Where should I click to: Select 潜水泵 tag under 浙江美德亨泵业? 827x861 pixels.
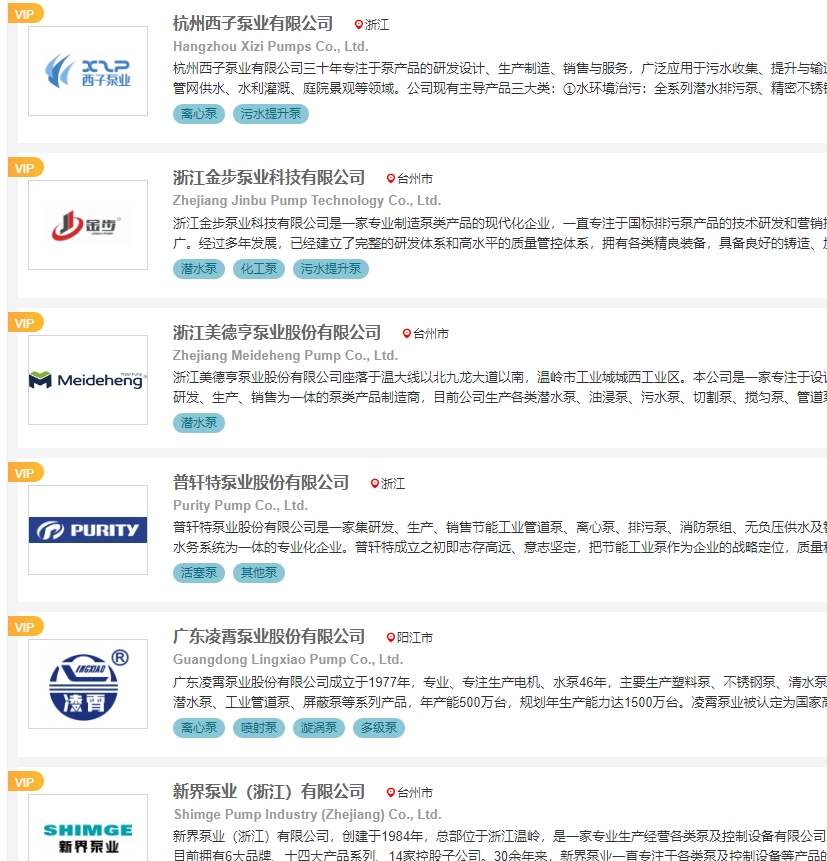coord(199,423)
